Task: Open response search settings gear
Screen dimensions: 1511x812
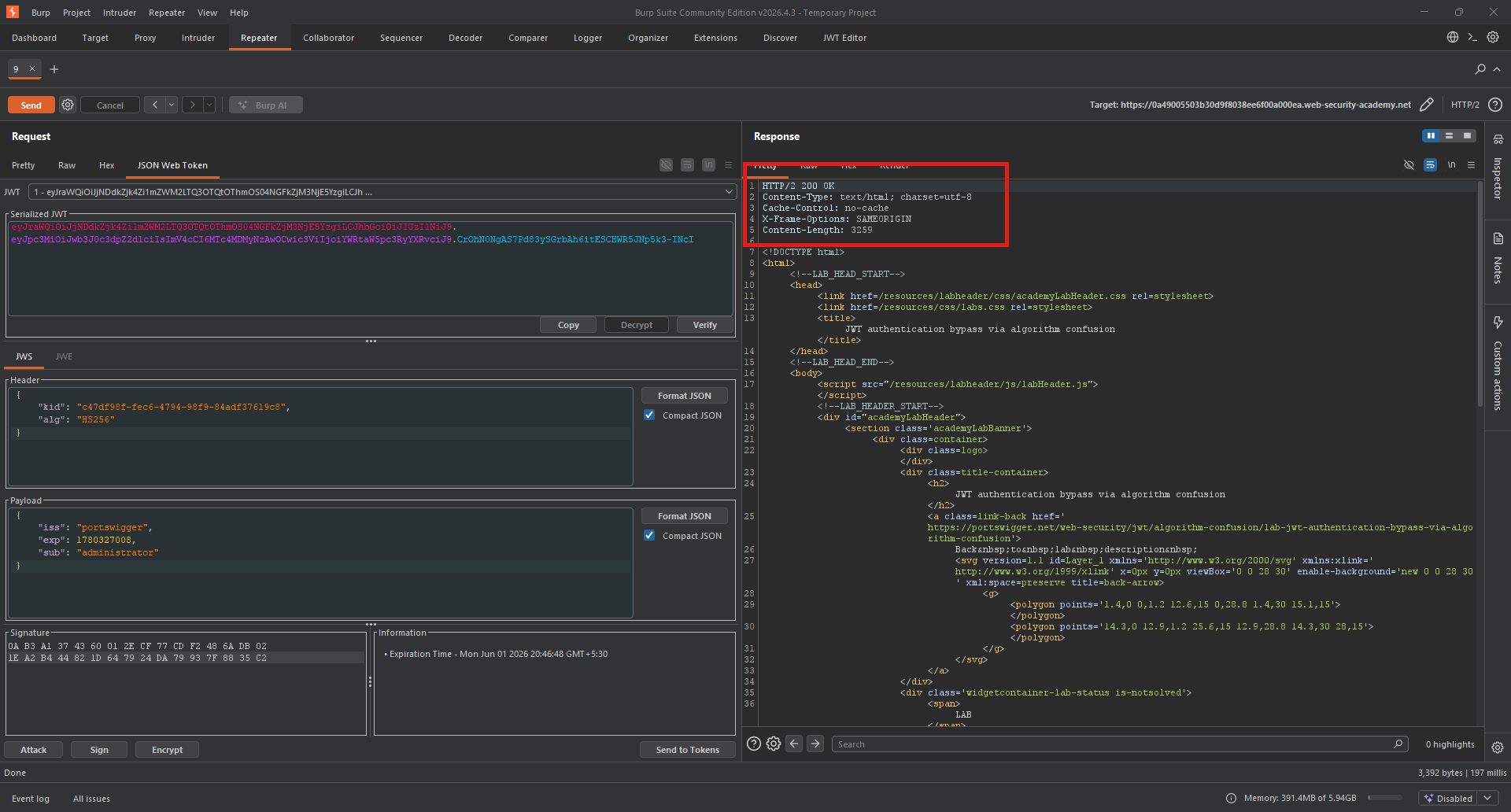Action: (x=774, y=744)
